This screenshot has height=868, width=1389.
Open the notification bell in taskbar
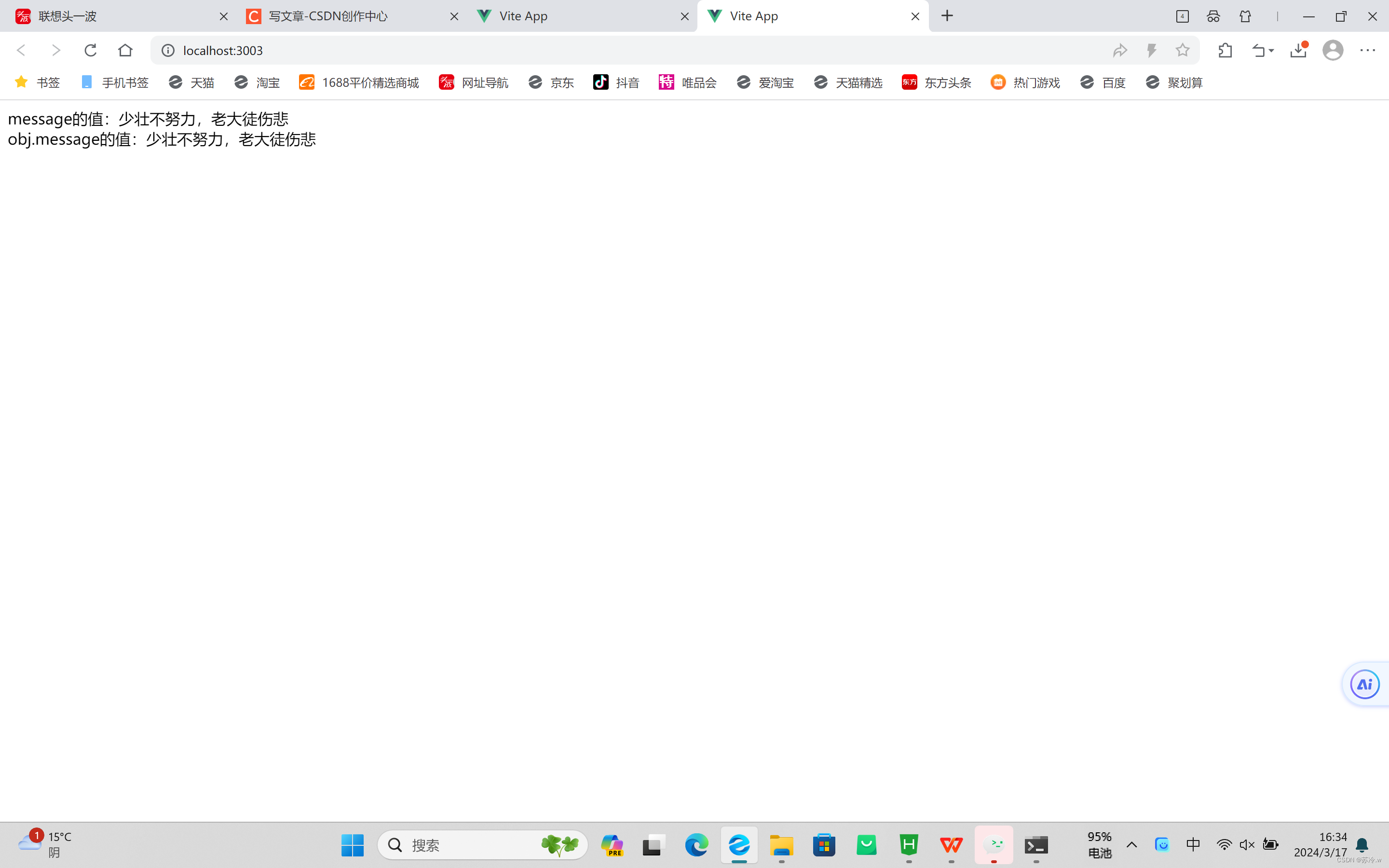[x=1362, y=845]
